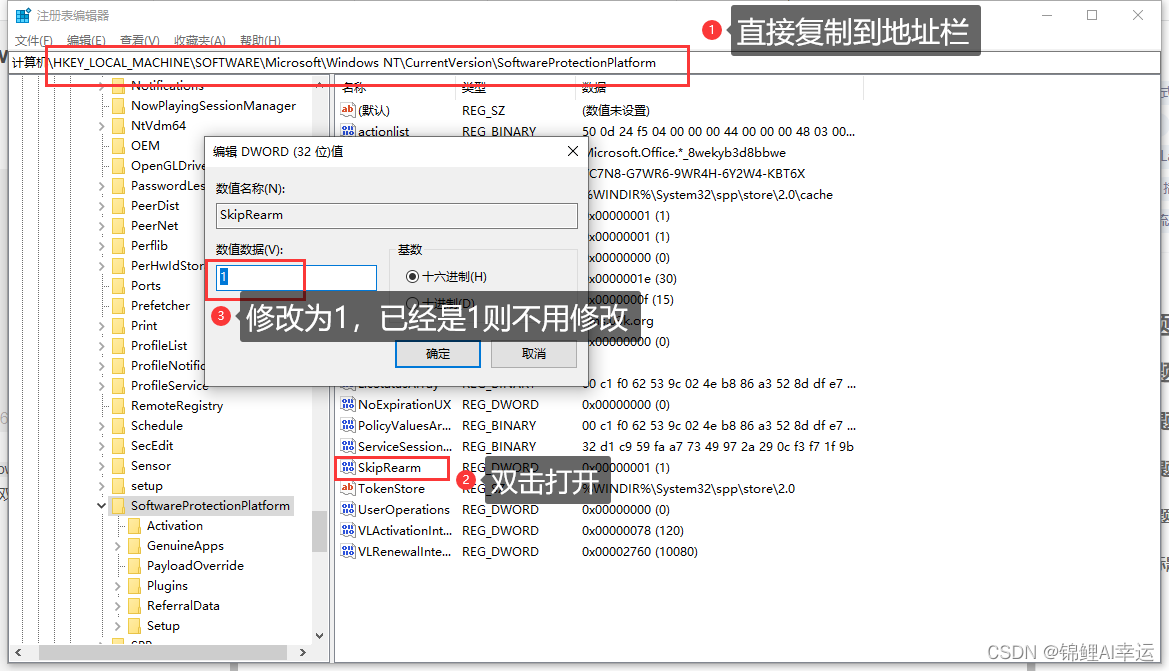Click the tree pane scroll-down arrow
The height and width of the screenshot is (671, 1169).
(319, 636)
